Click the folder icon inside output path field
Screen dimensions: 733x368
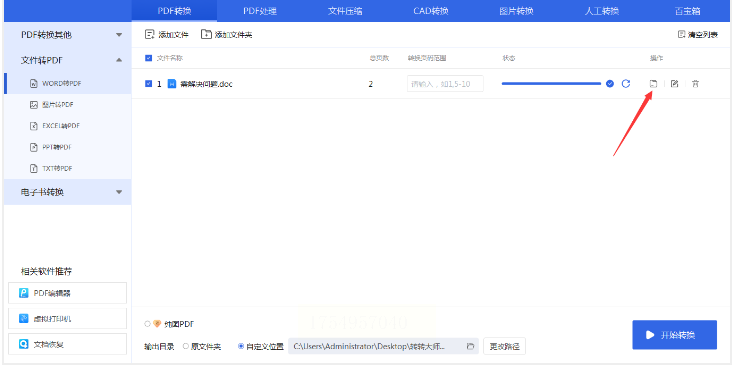click(471, 346)
